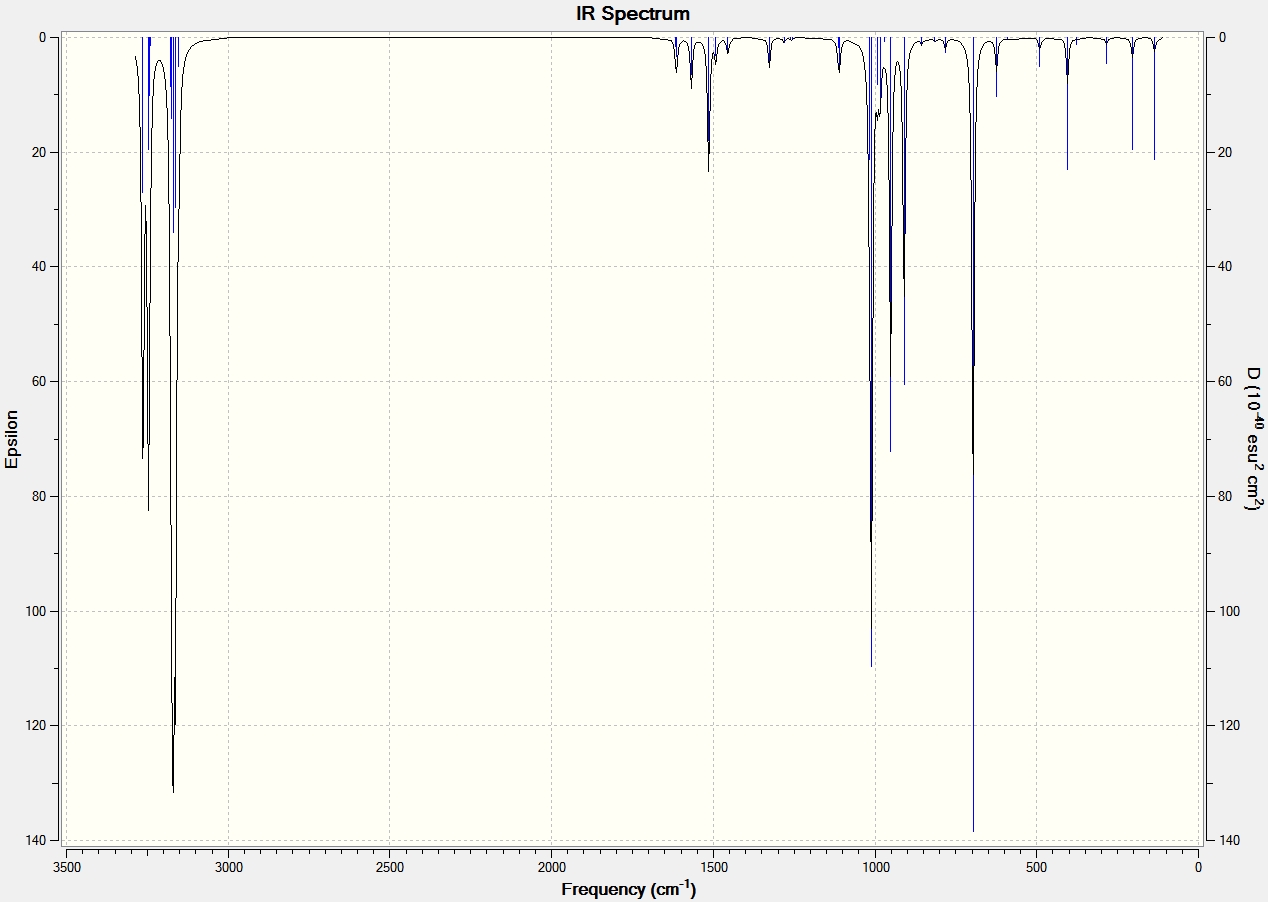
Task: Click the 1500 tick label on x-axis
Action: 713,866
